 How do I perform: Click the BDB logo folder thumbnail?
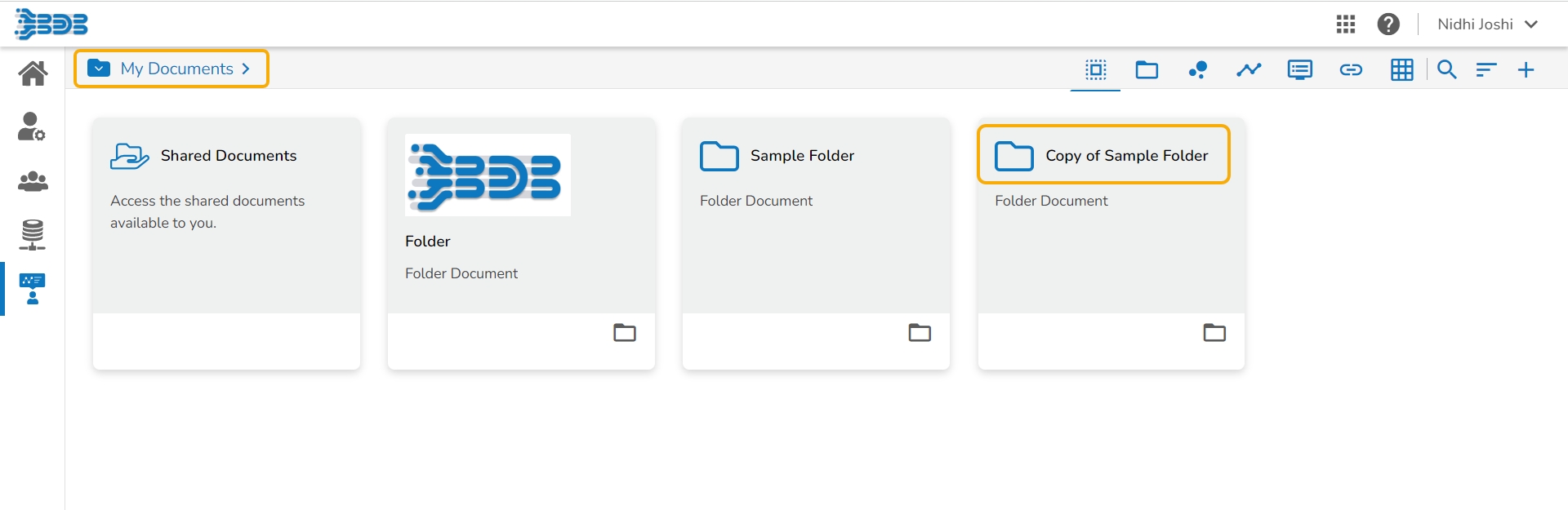[488, 175]
